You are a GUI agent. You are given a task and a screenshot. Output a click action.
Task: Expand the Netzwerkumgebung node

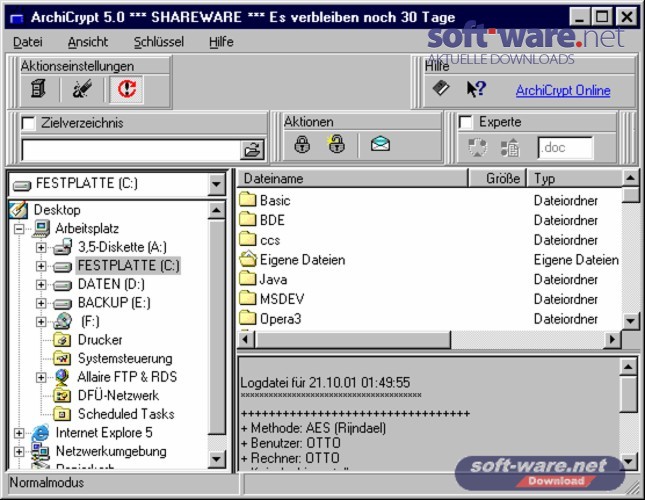pos(19,451)
